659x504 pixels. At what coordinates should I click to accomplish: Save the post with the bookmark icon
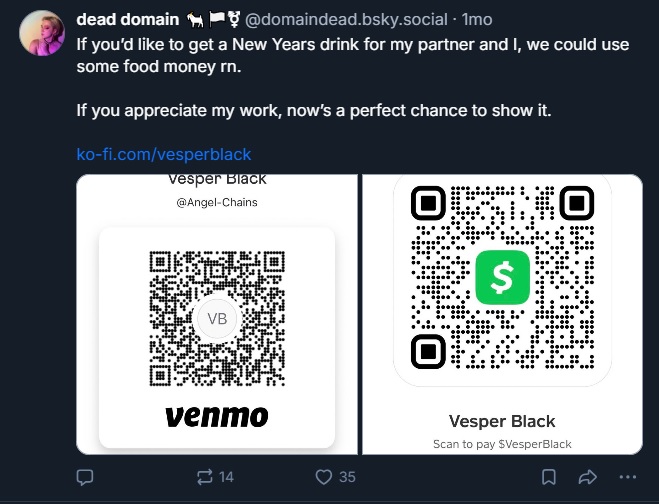coord(548,477)
